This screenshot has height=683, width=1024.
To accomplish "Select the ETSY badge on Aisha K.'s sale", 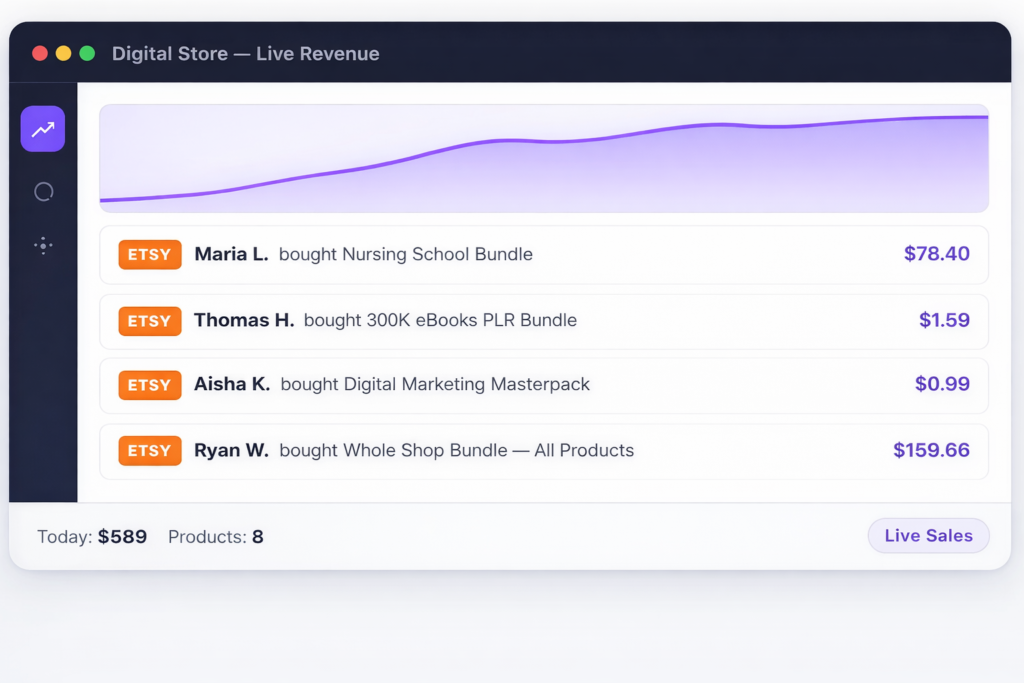I will pyautogui.click(x=150, y=385).
